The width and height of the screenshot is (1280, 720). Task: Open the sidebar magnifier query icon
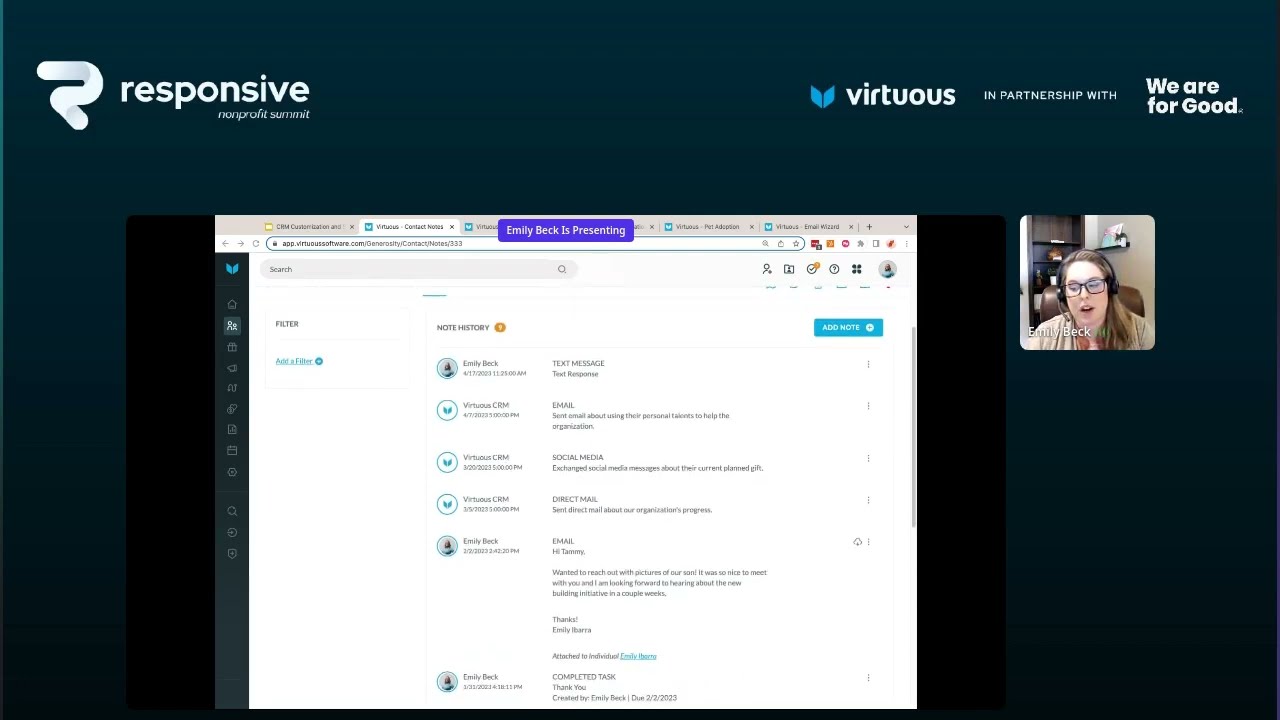[232, 511]
